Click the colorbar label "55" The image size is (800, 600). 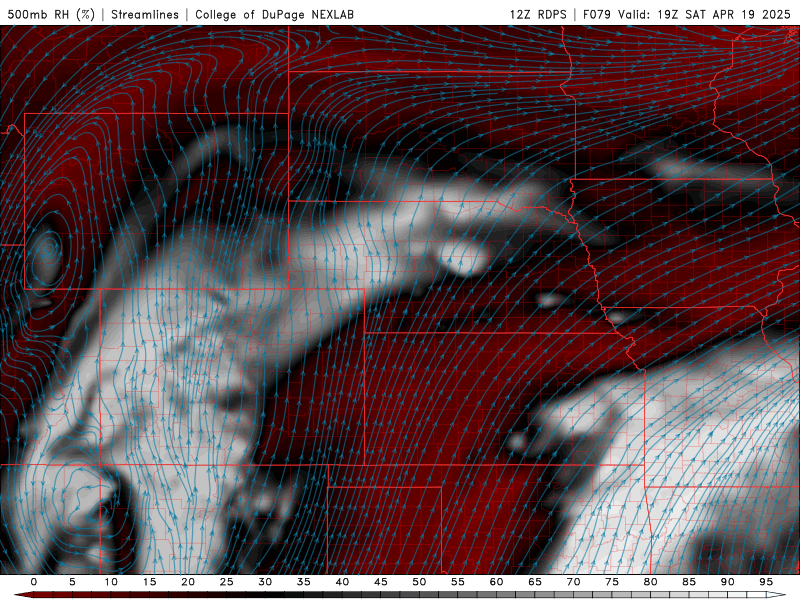pos(458,582)
